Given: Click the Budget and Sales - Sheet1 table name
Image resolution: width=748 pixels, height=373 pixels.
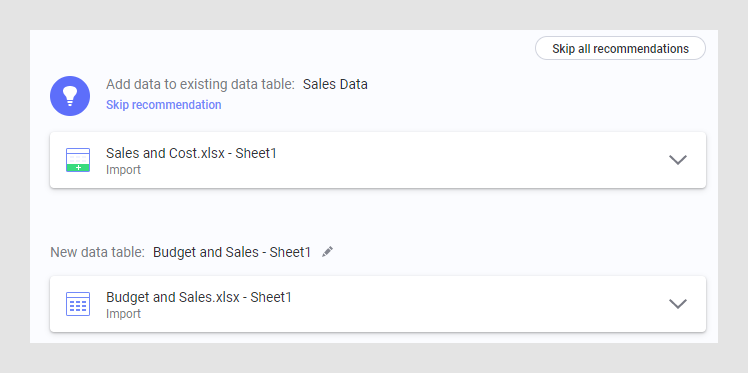Looking at the screenshot, I should pos(232,252).
